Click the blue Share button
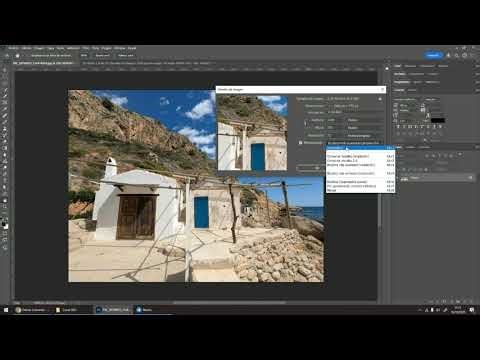This screenshot has width=480, height=360. [x=433, y=55]
